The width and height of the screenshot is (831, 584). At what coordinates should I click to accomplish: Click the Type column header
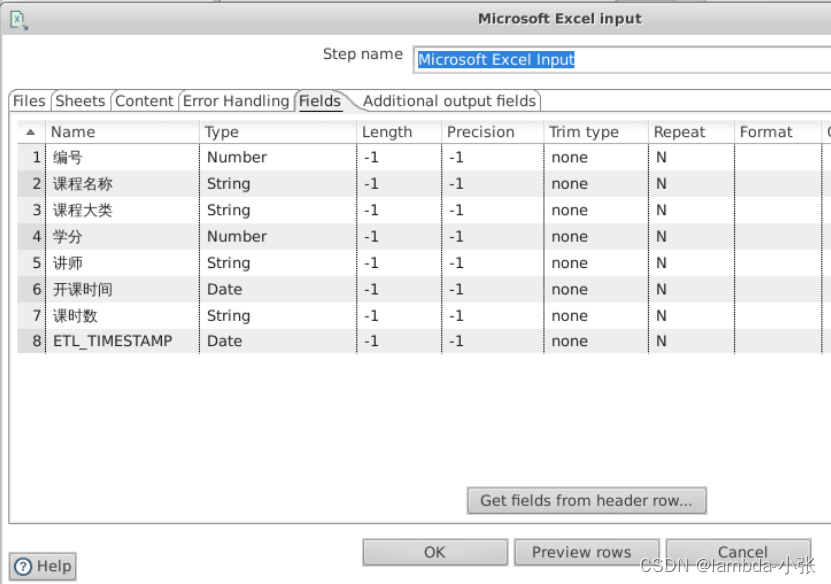278,132
